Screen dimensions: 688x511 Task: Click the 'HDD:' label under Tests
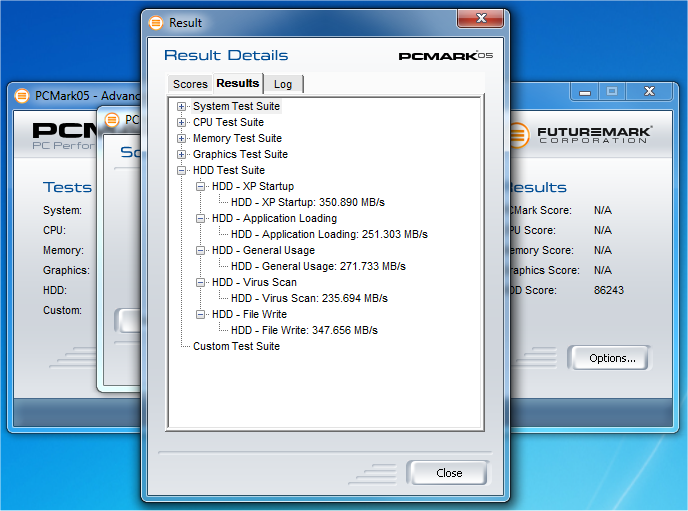(55, 290)
